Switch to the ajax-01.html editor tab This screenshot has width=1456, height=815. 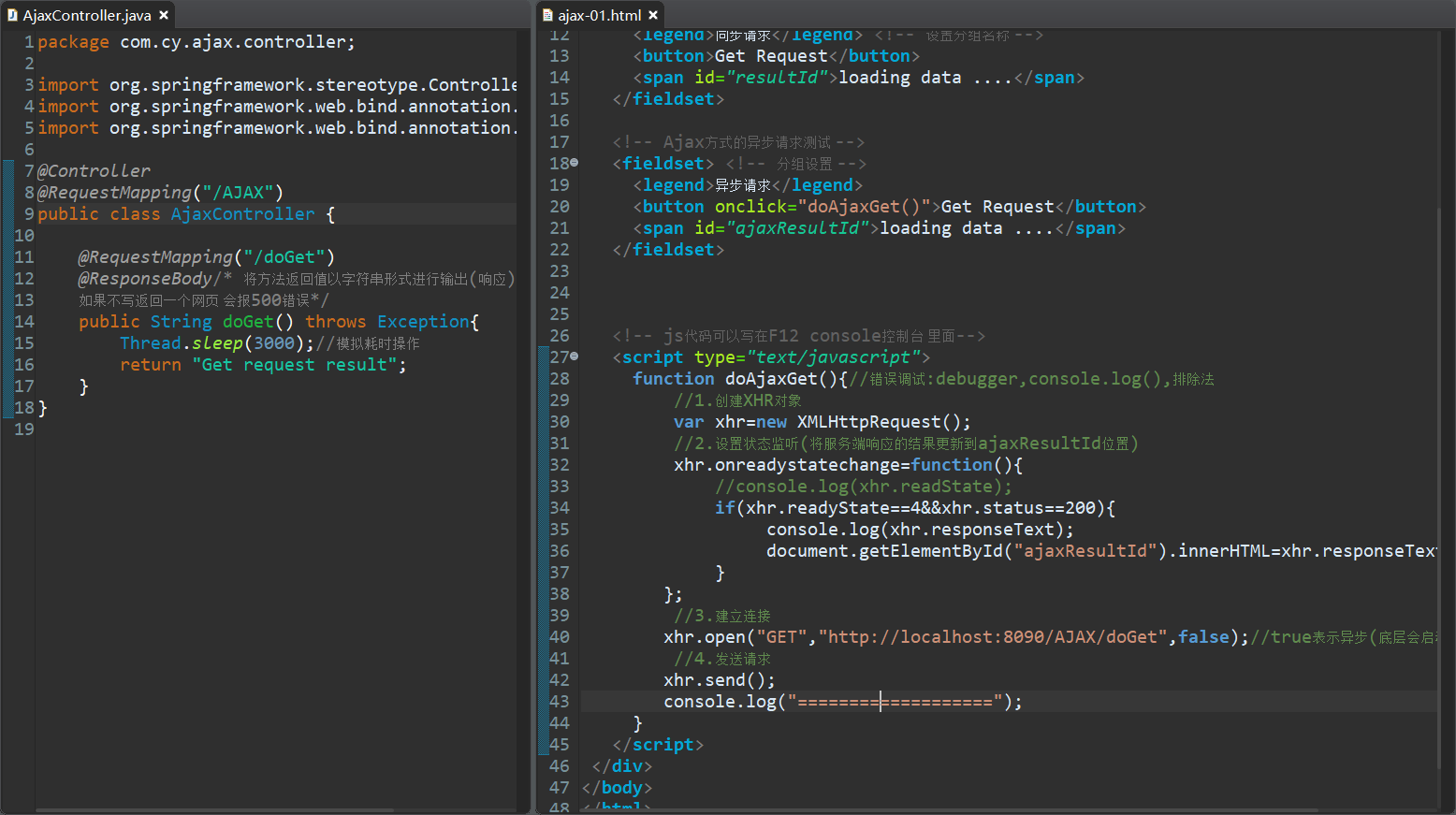pyautogui.click(x=599, y=15)
